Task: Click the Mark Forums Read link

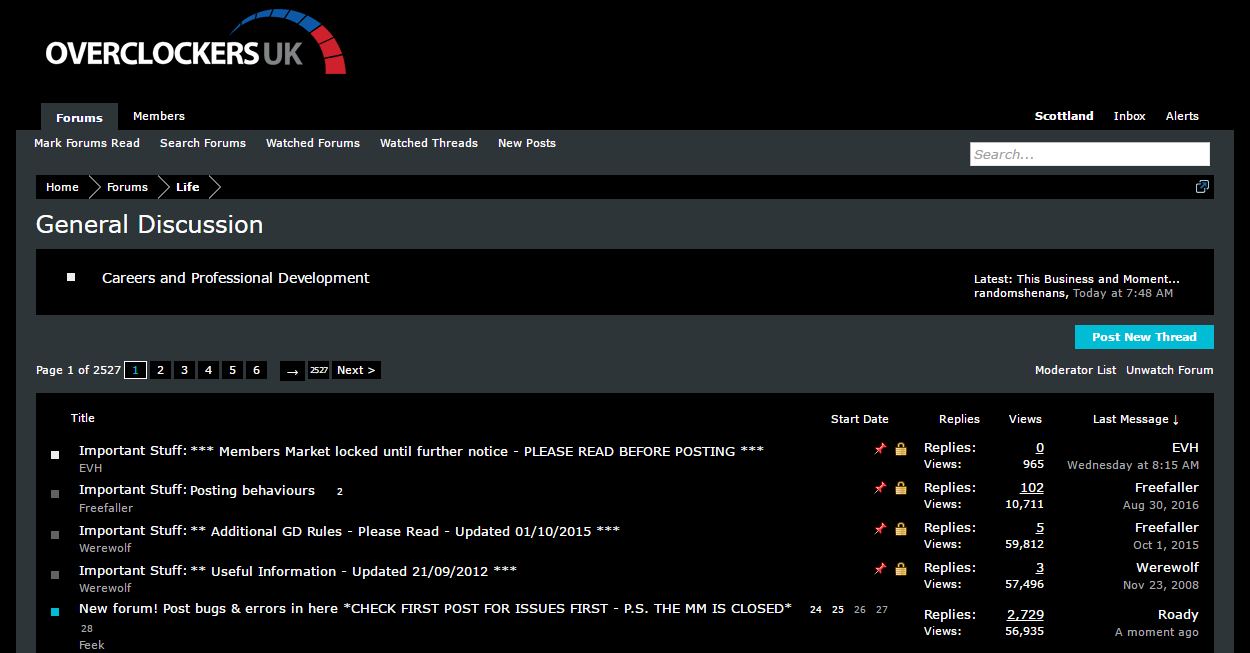Action: [86, 143]
